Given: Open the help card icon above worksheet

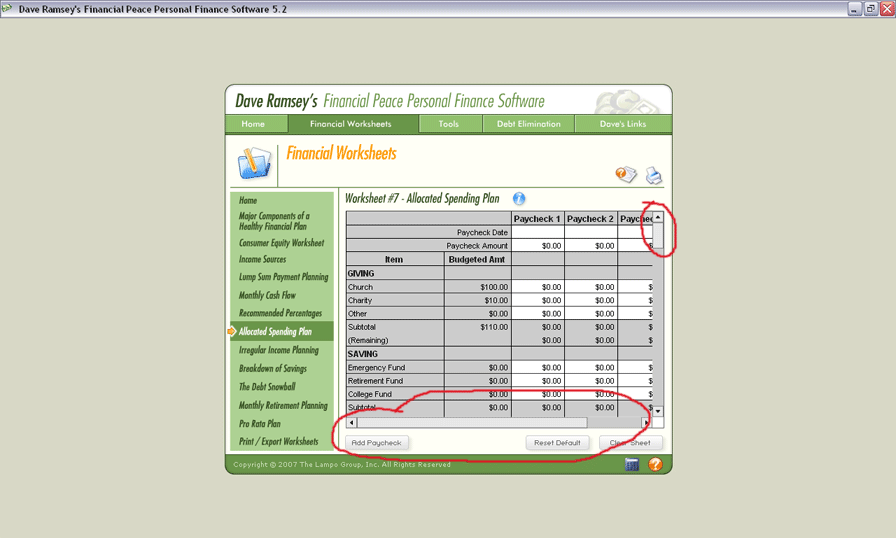Looking at the screenshot, I should pyautogui.click(x=626, y=174).
